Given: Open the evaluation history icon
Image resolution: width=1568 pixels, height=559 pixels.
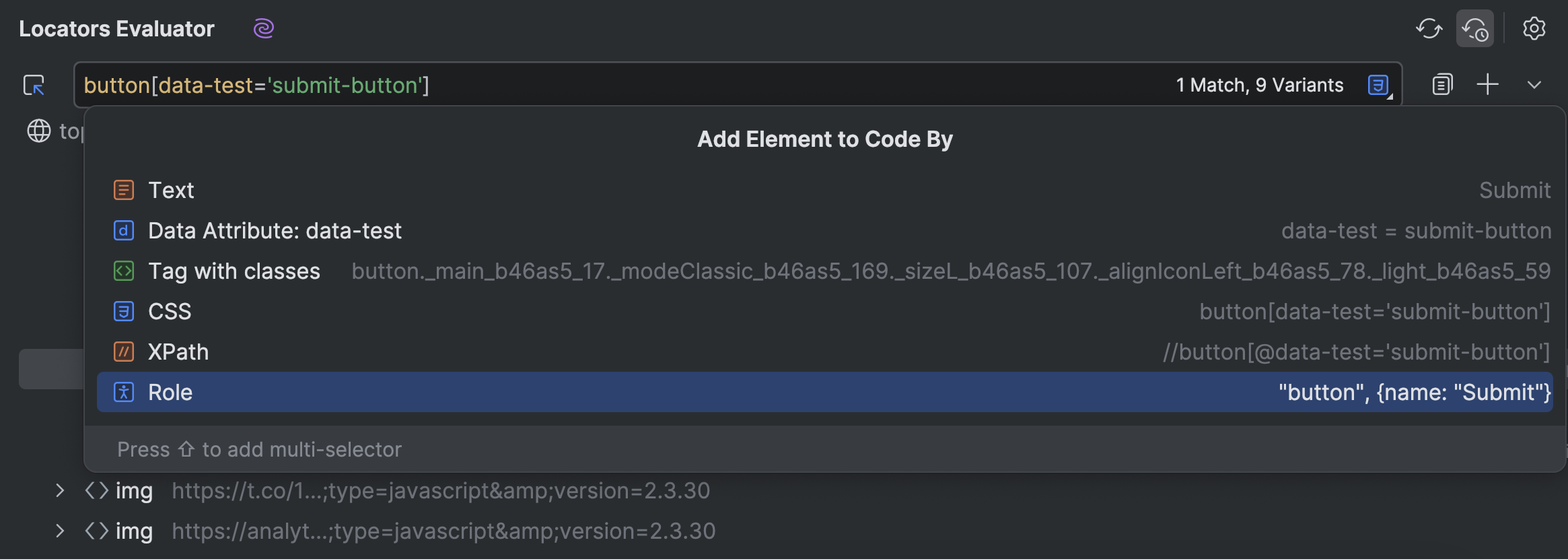Looking at the screenshot, I should 1475,28.
